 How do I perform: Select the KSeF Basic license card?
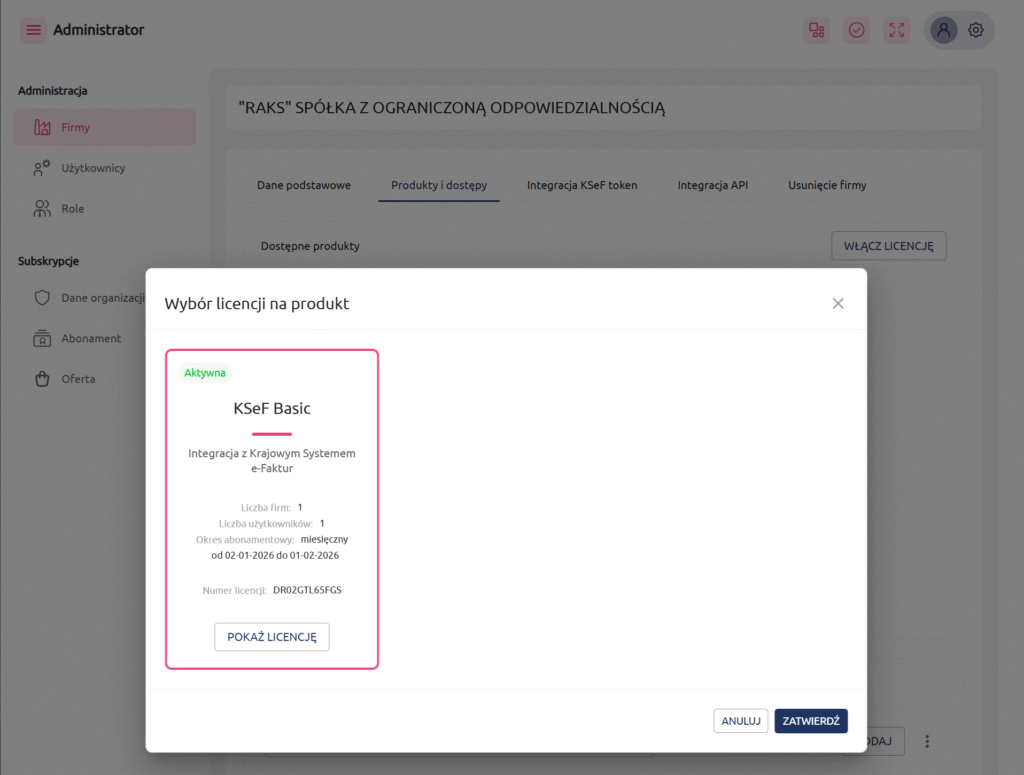click(272, 480)
